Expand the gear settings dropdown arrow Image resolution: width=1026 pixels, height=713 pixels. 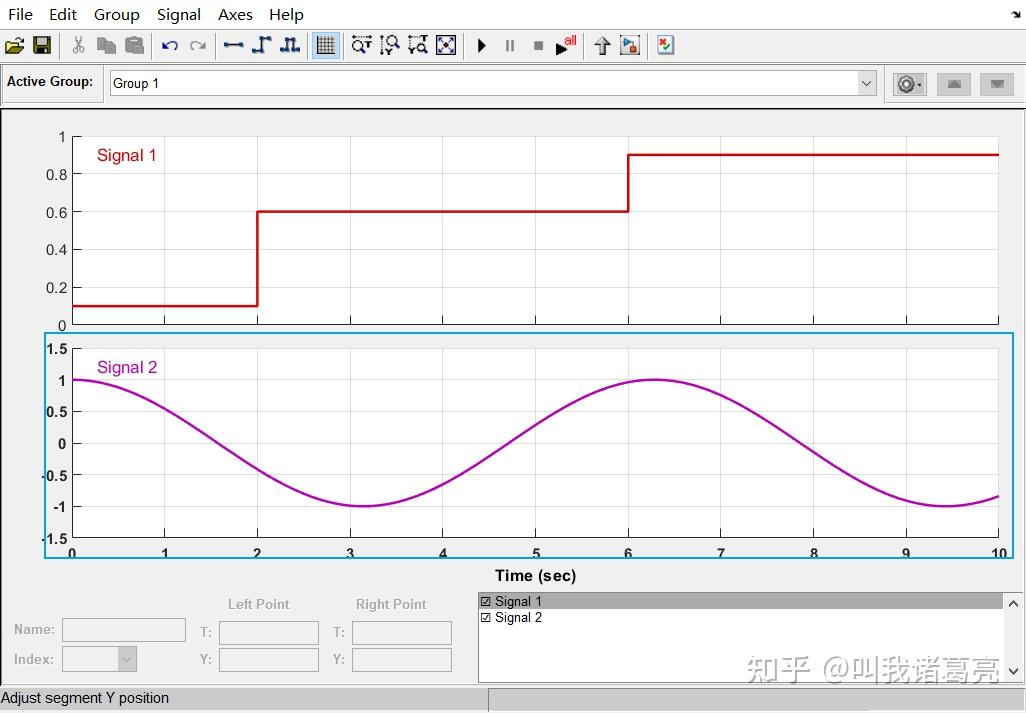coord(919,84)
